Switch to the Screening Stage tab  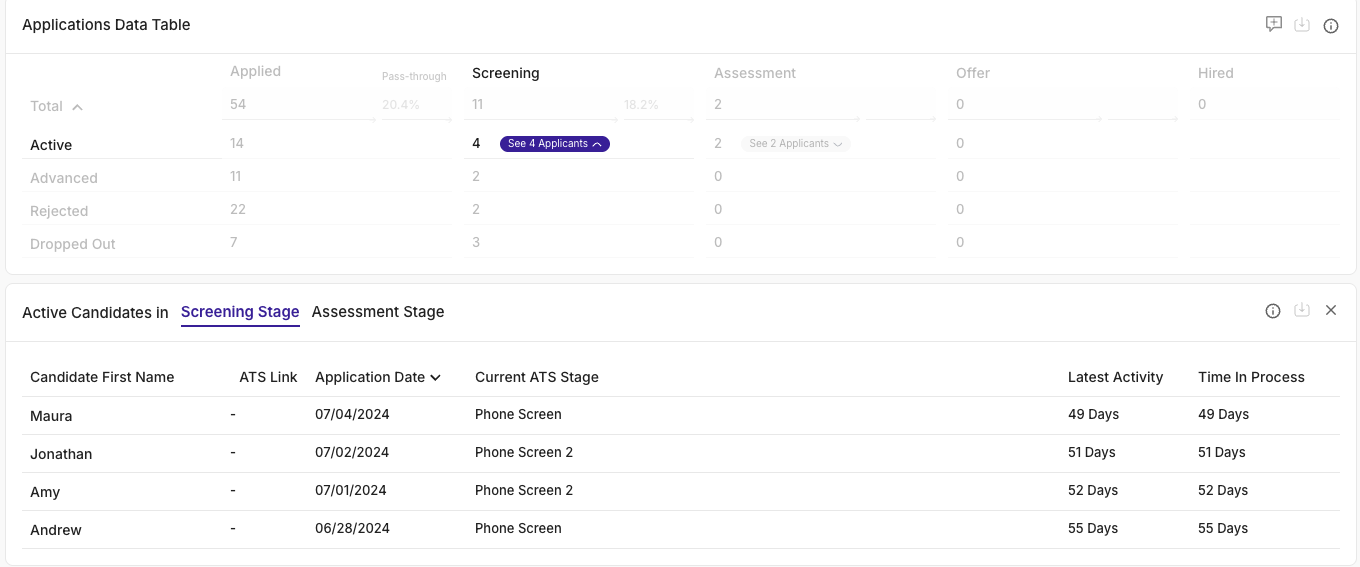click(x=240, y=312)
